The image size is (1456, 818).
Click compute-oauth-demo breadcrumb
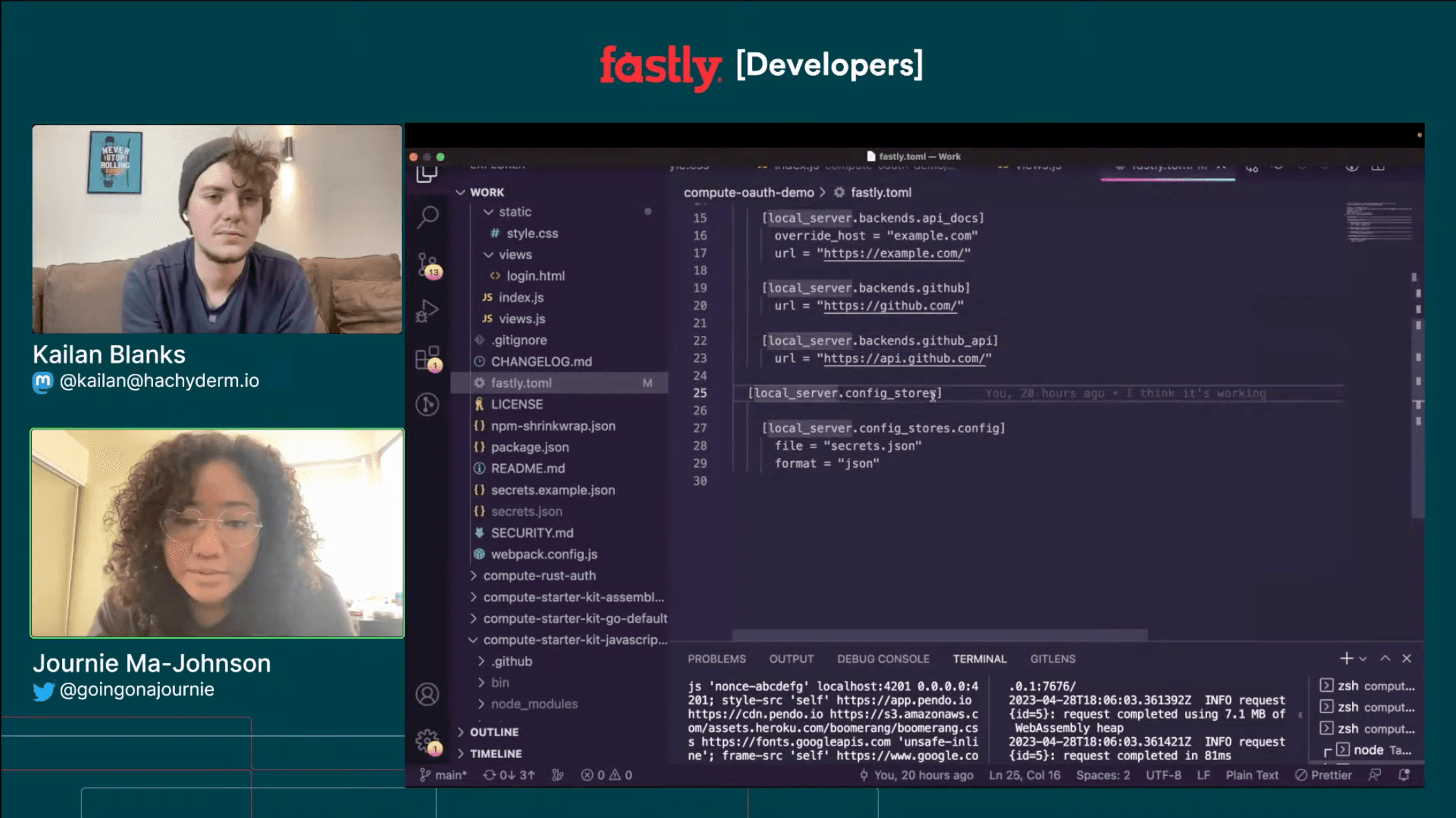click(749, 192)
